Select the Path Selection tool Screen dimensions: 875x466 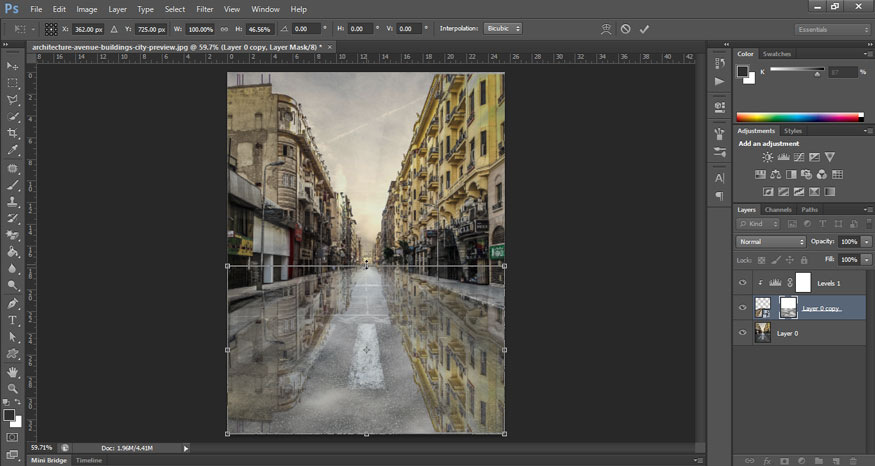12,338
